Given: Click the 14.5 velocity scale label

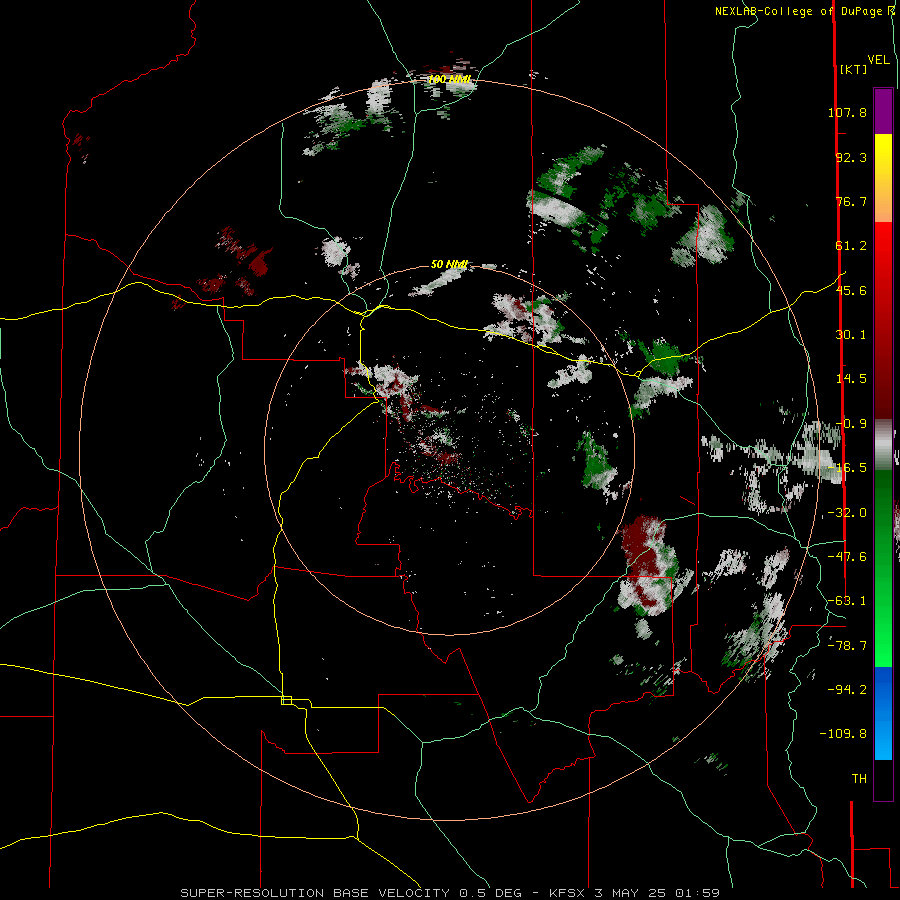Looking at the screenshot, I should click(851, 379).
